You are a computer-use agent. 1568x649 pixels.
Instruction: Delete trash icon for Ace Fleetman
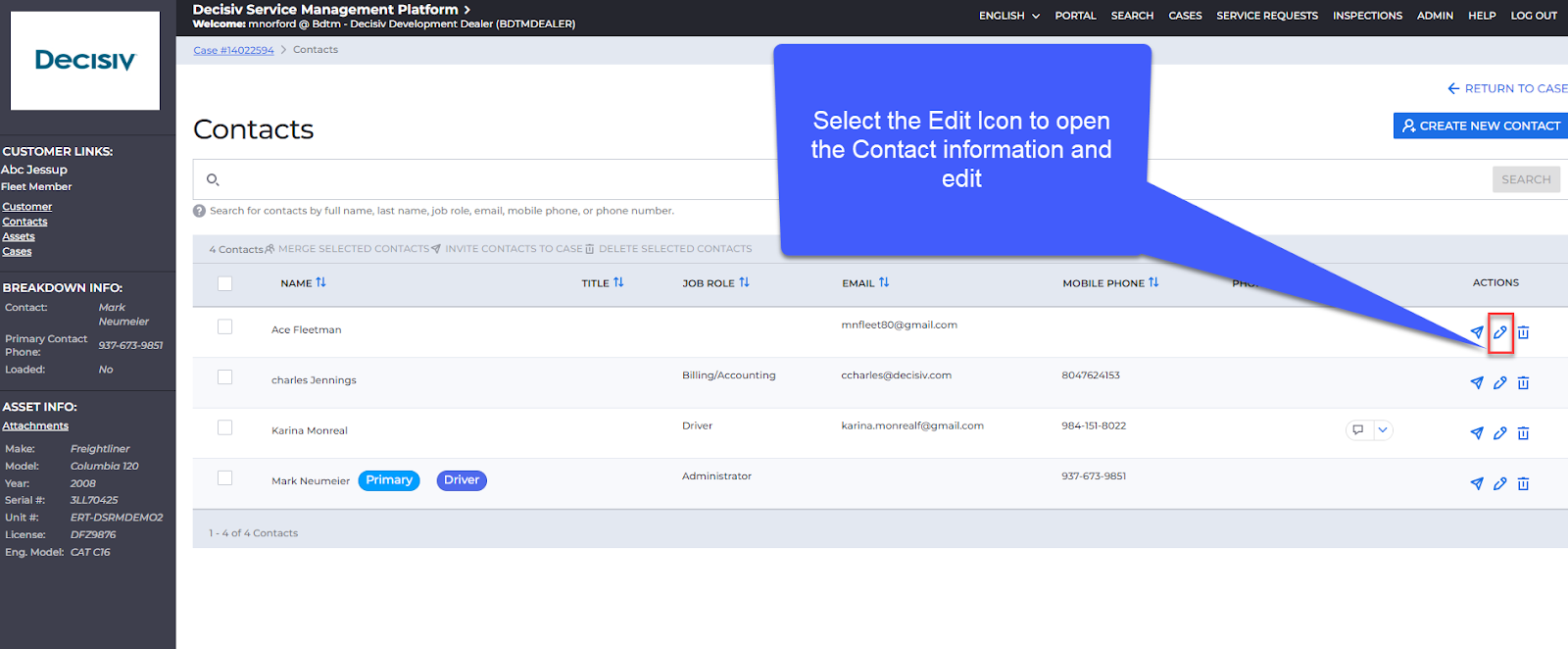click(x=1523, y=332)
